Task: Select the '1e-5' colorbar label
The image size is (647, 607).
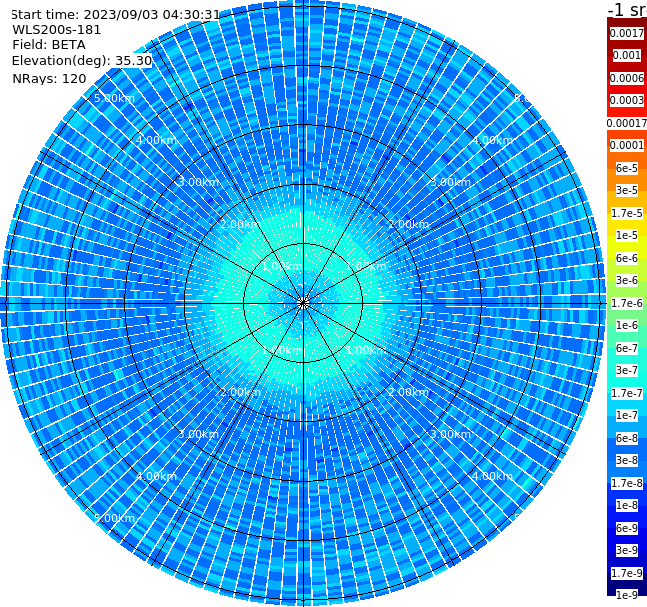Action: tap(627, 235)
